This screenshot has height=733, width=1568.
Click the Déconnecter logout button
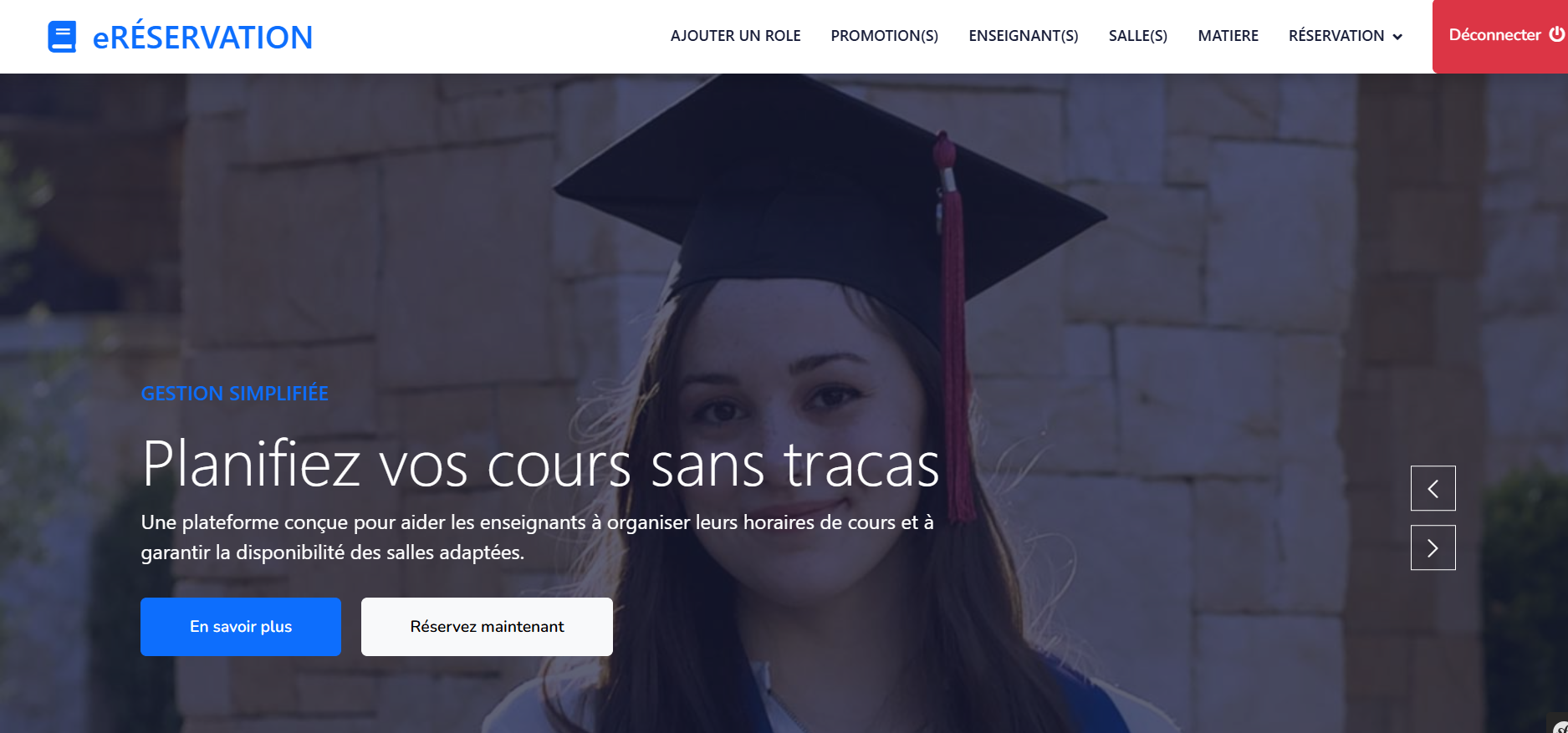[x=1500, y=36]
